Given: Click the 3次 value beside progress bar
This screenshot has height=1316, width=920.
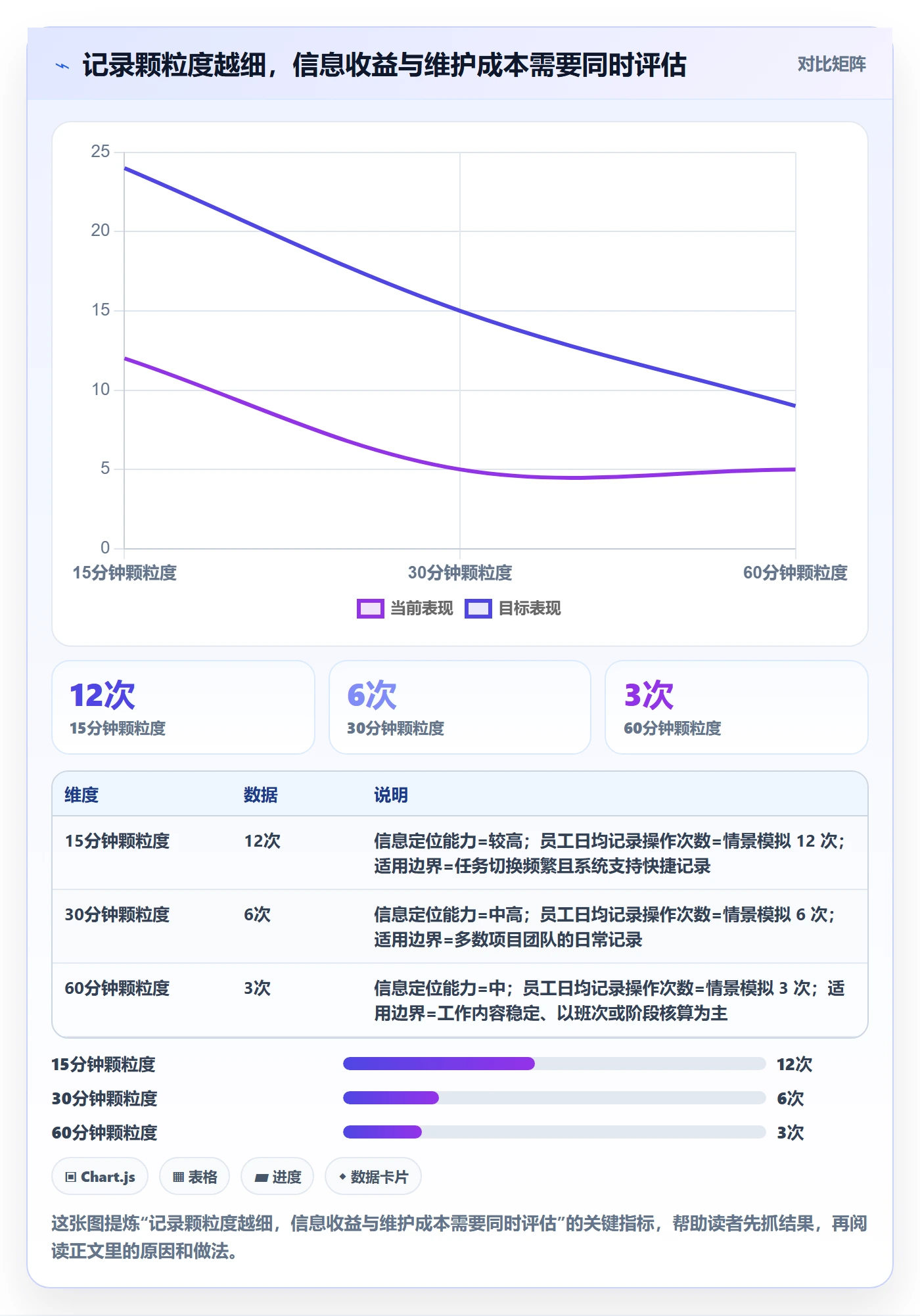Looking at the screenshot, I should click(x=790, y=1133).
